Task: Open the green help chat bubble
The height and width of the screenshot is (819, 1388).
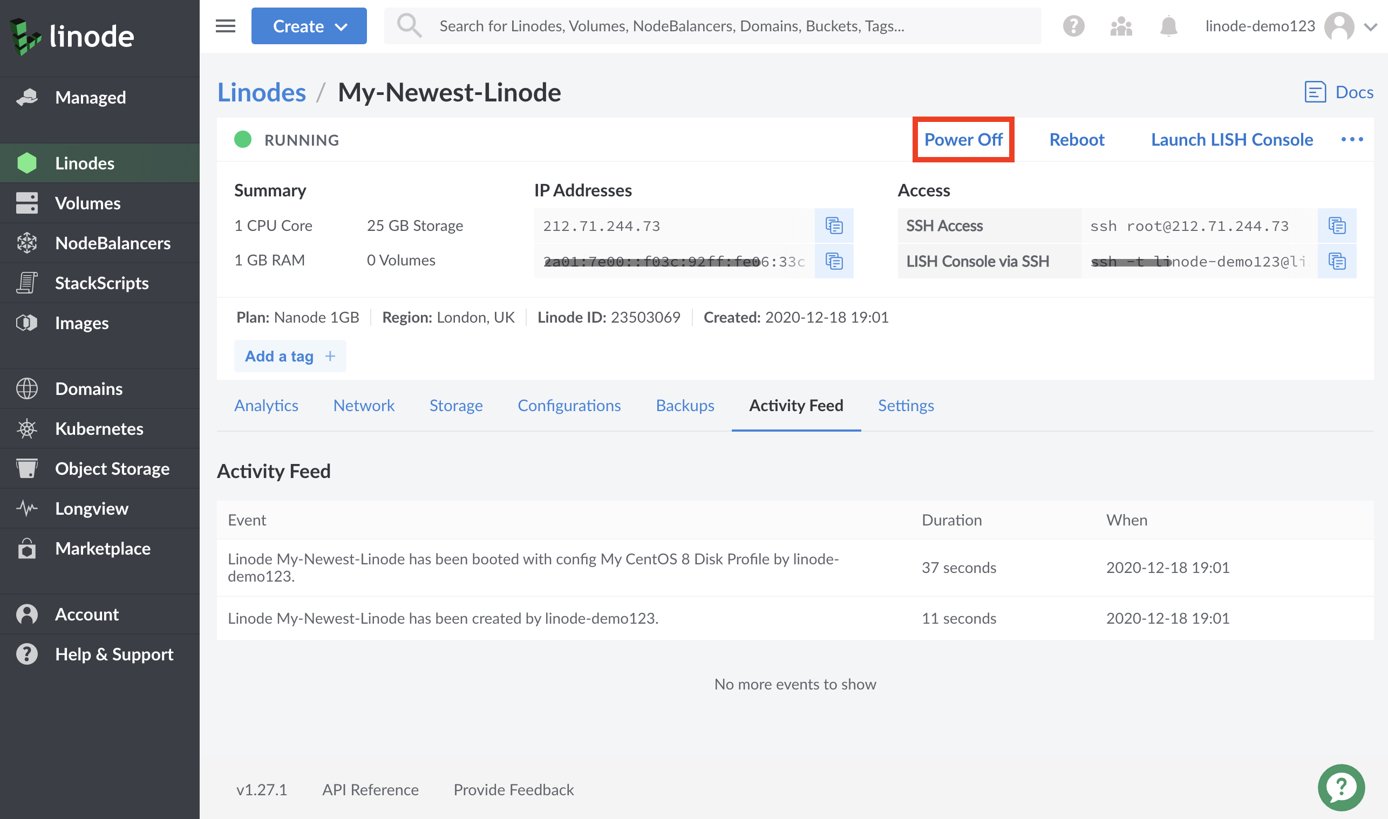Action: coord(1341,787)
